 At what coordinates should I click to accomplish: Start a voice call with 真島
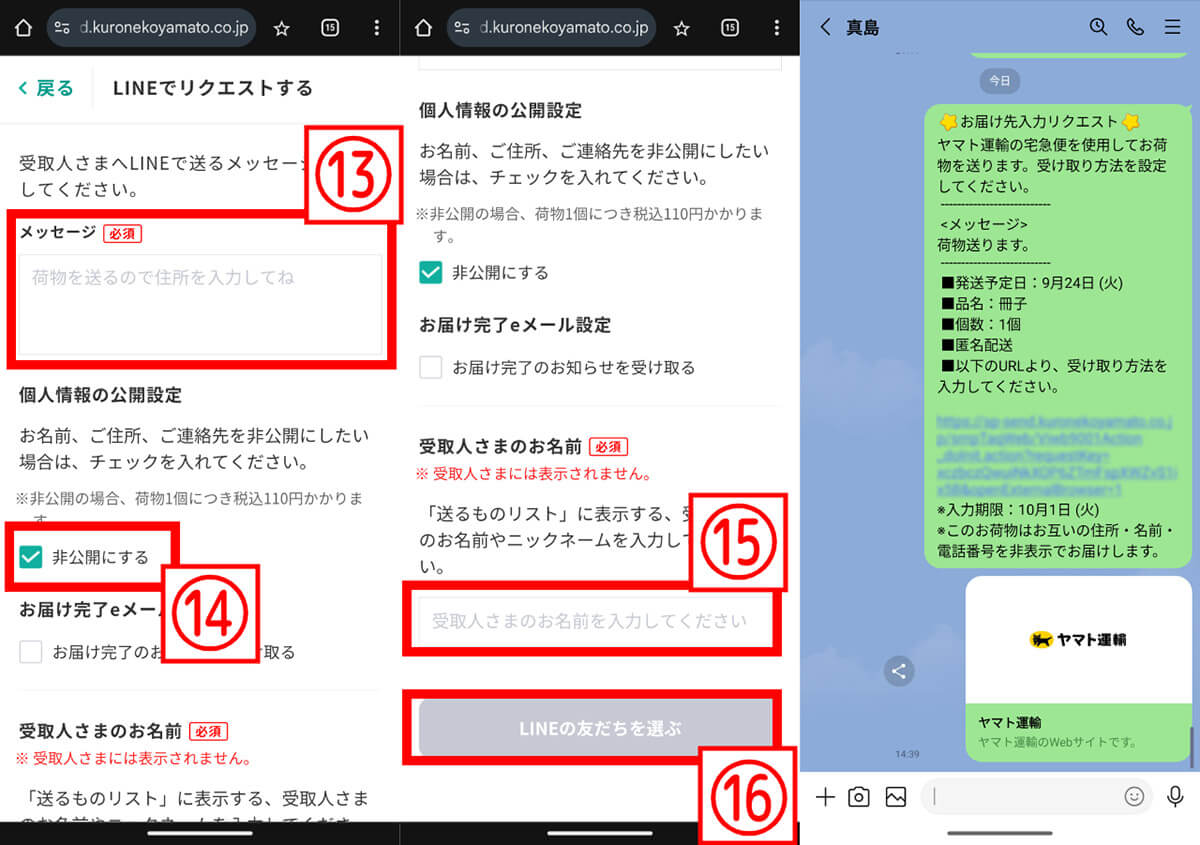pyautogui.click(x=1135, y=28)
